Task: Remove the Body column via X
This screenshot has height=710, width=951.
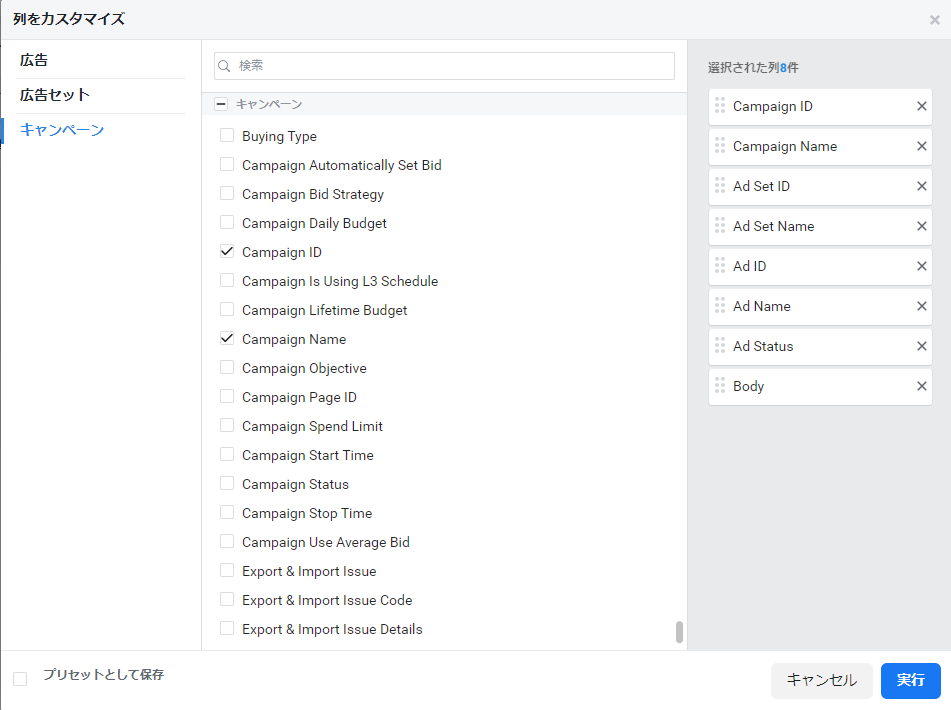Action: click(921, 387)
